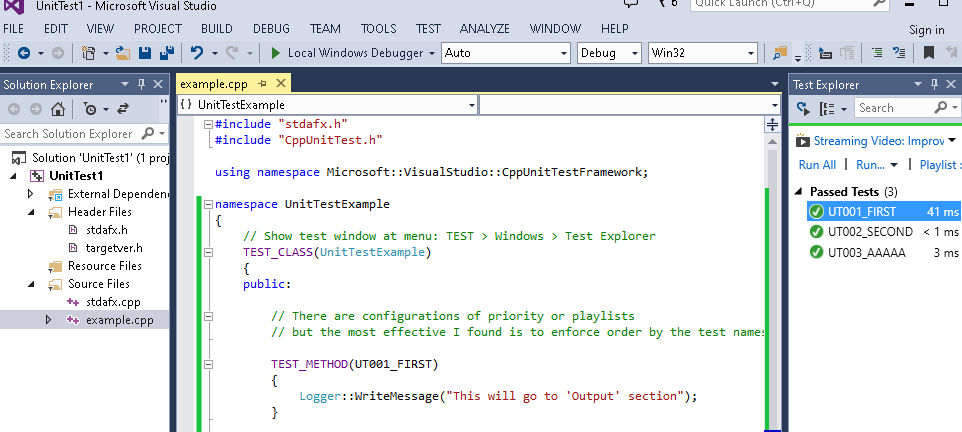The height and width of the screenshot is (432, 962).
Task: Click the member list popup toolbar icon
Action: [825, 53]
